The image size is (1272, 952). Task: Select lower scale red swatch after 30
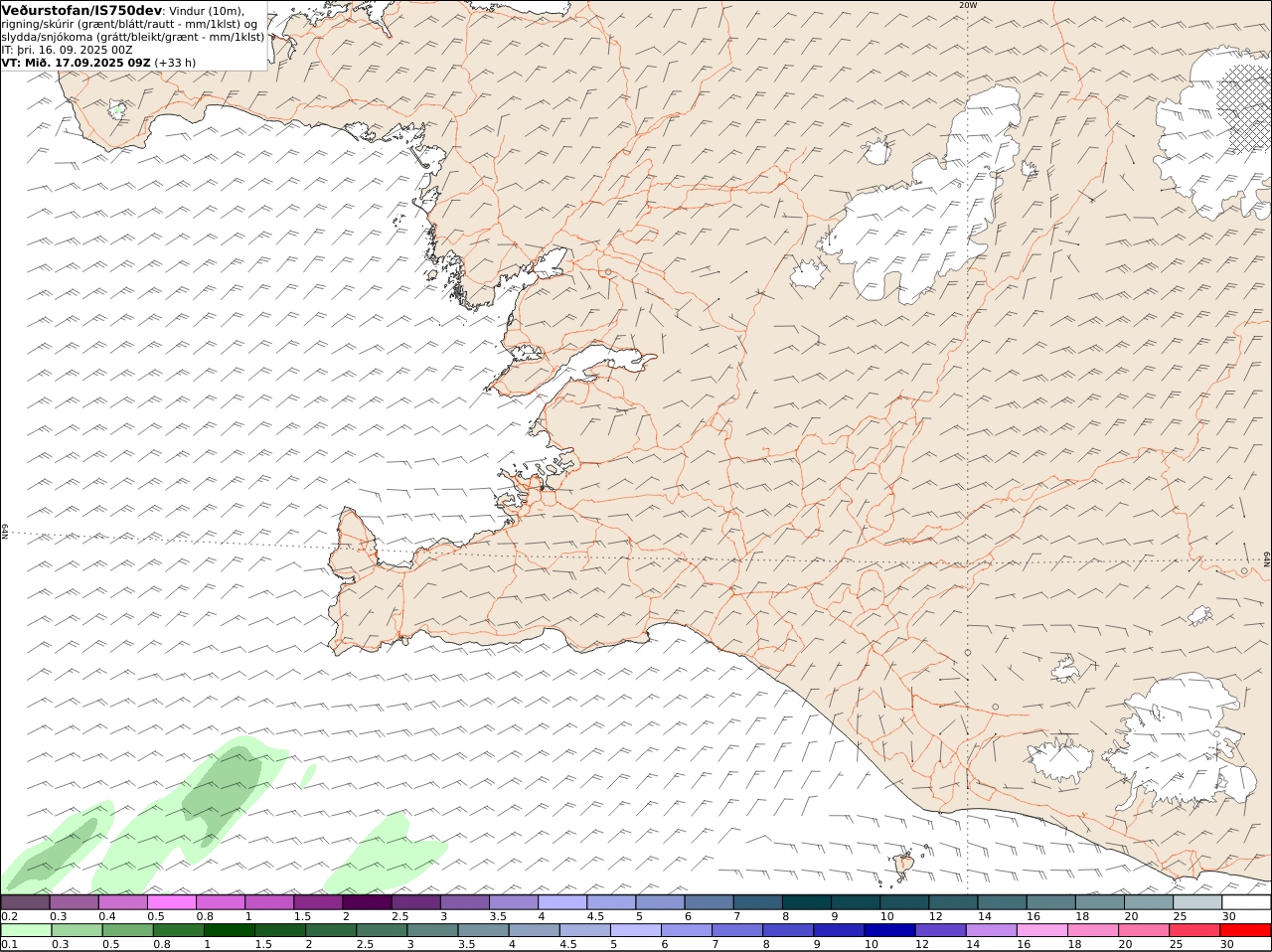(x=1244, y=930)
